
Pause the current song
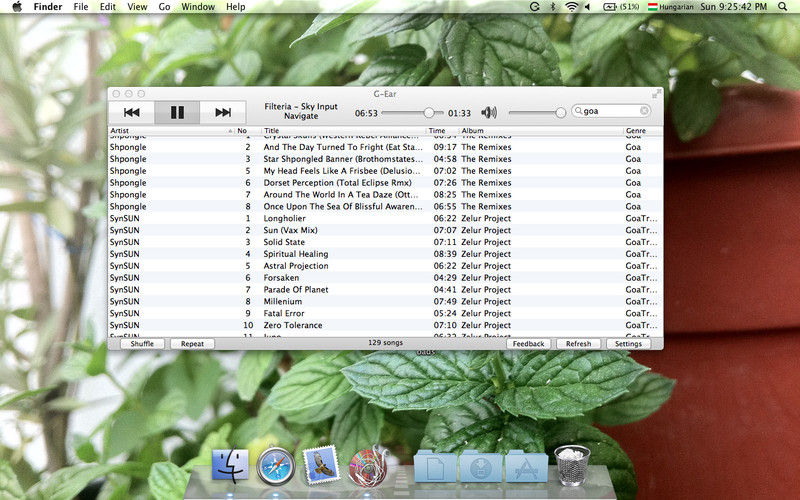(177, 112)
